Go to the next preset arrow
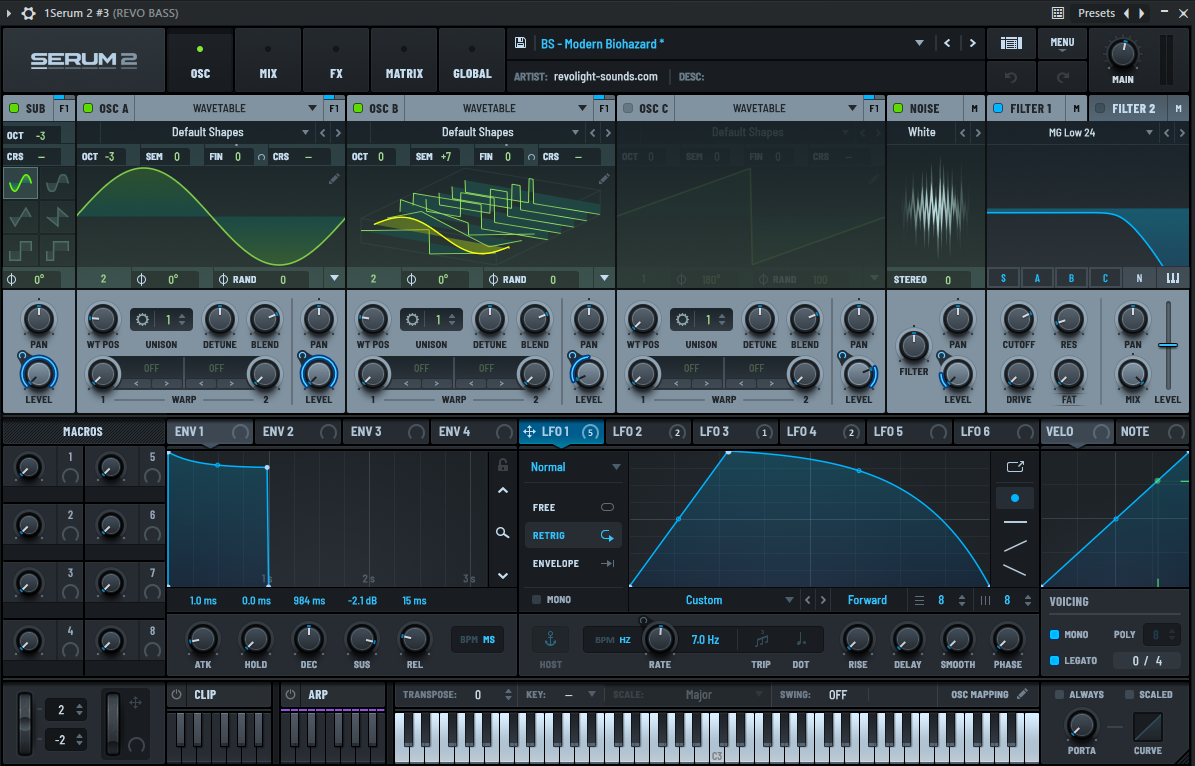Screen dimensions: 1195x766 tap(972, 43)
